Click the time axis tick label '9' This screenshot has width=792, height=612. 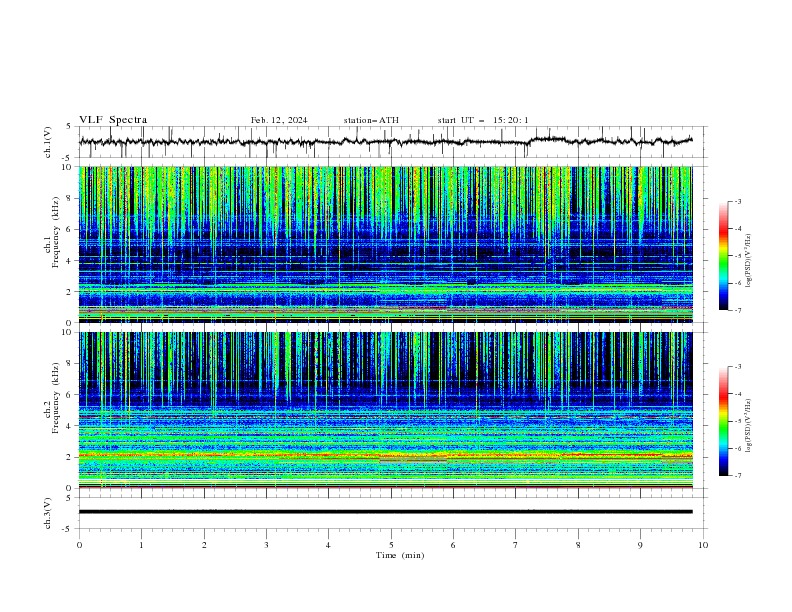click(640, 545)
